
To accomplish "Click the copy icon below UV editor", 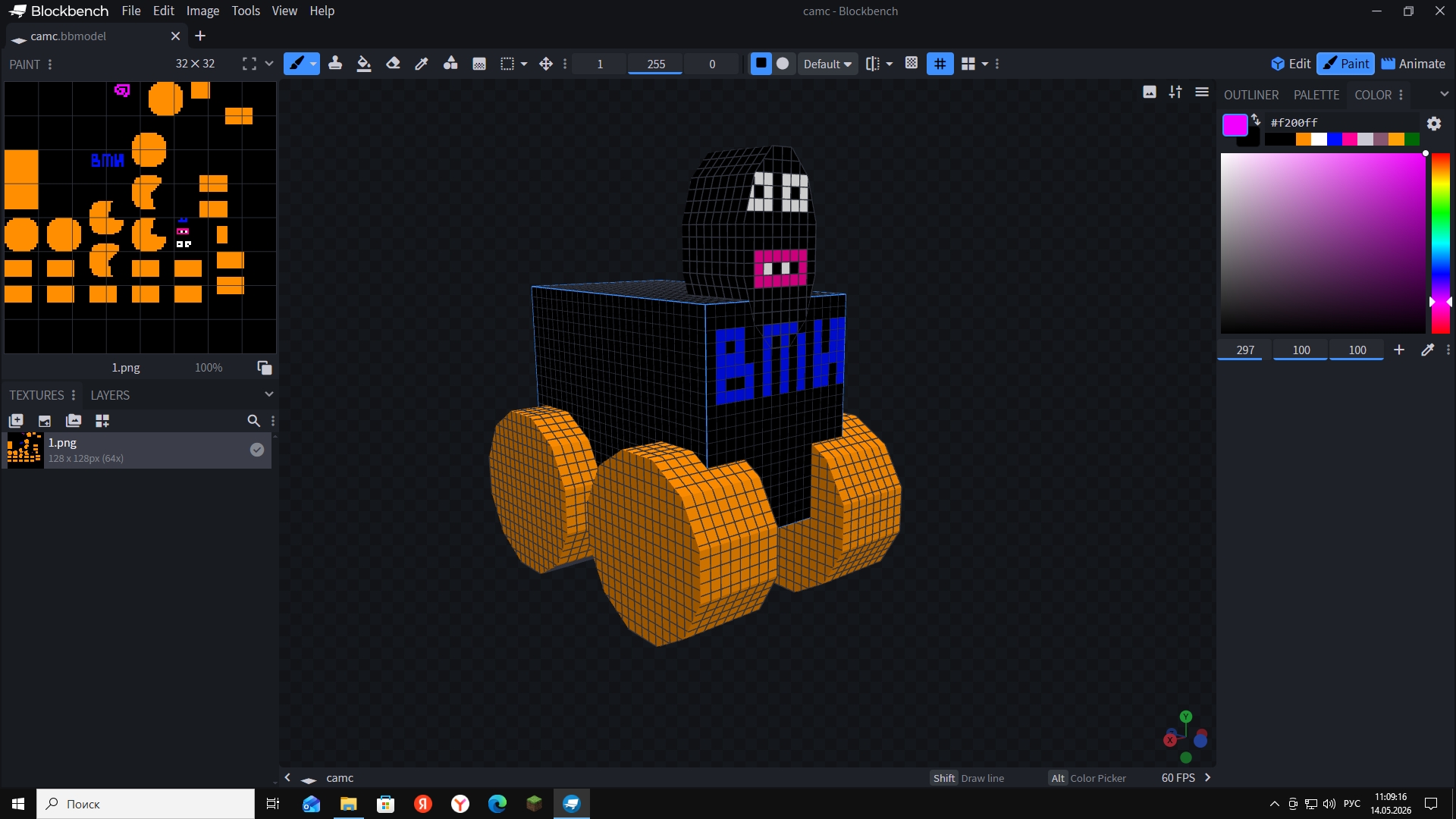I will click(264, 368).
